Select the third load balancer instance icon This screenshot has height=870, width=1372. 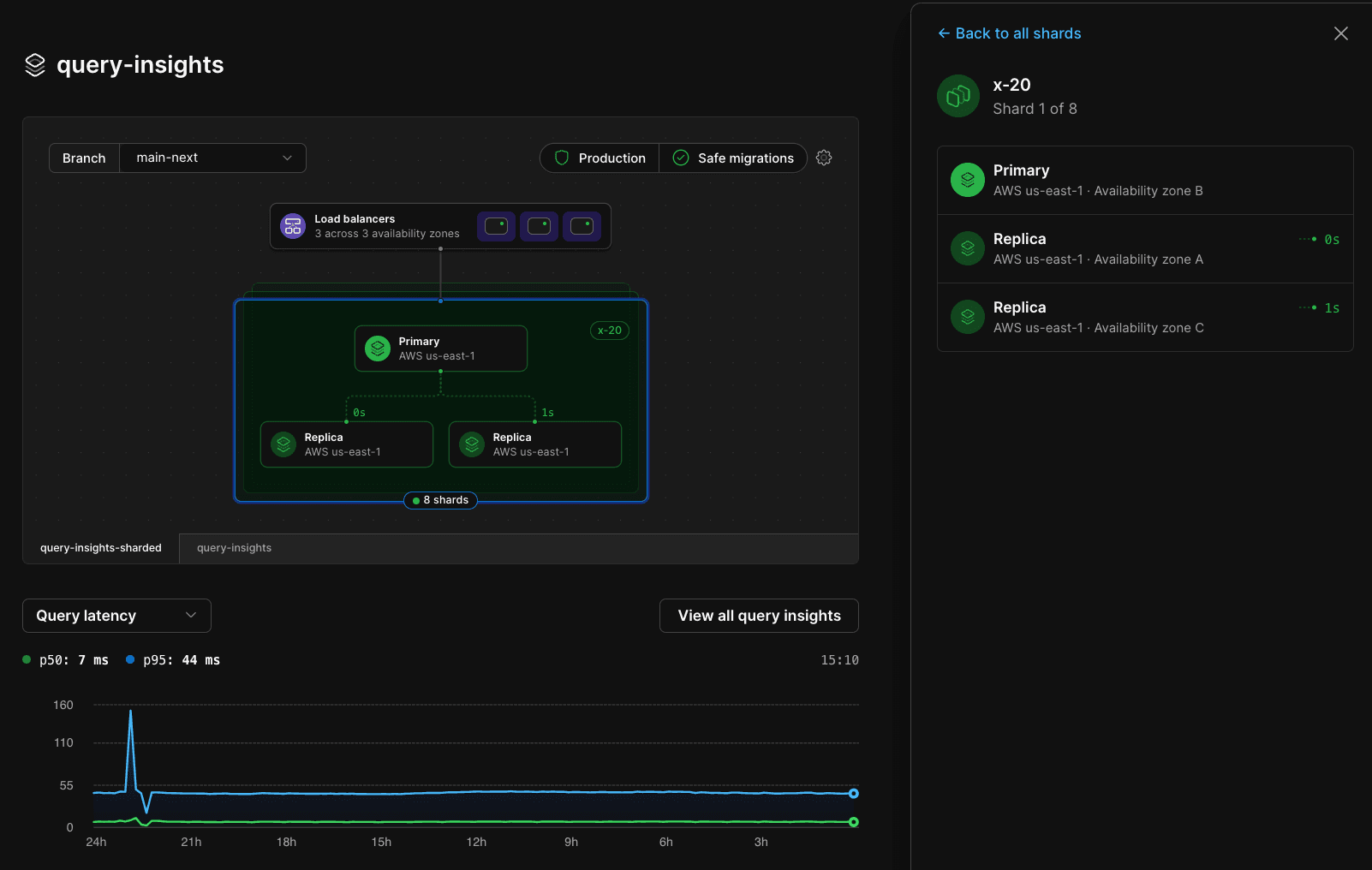coord(582,226)
